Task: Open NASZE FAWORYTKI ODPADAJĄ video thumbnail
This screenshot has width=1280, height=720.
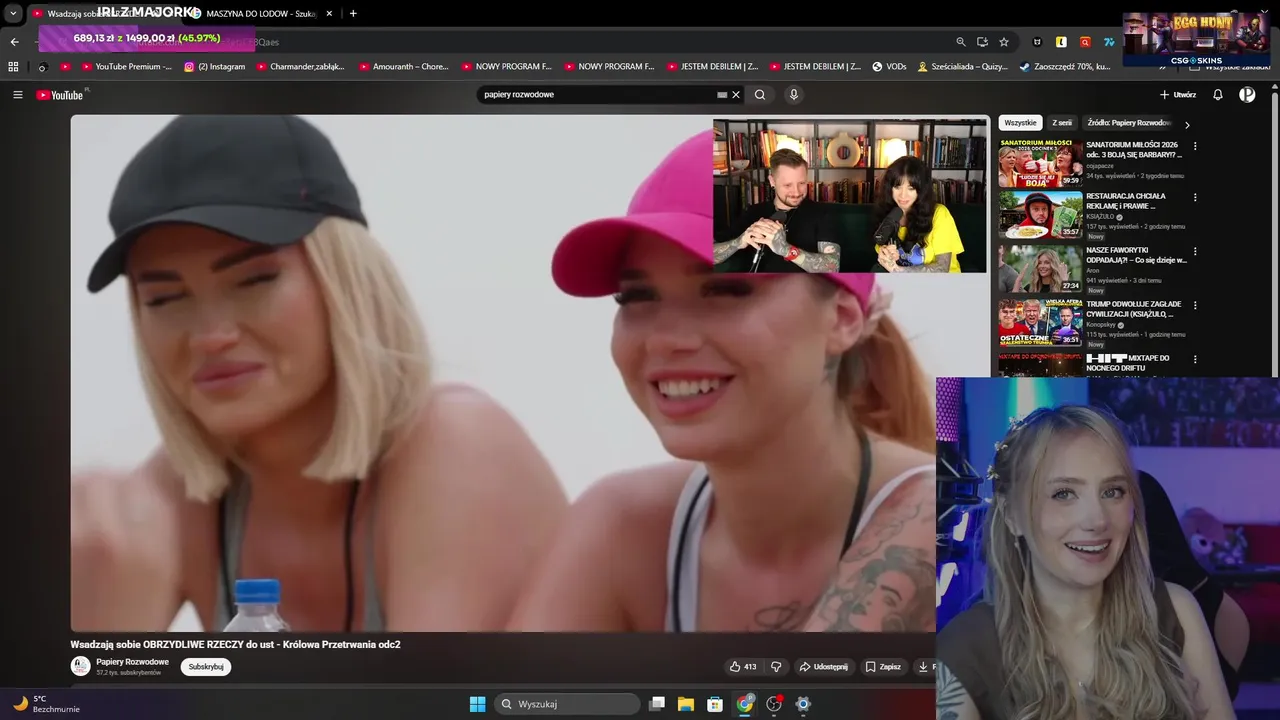Action: pyautogui.click(x=1040, y=270)
